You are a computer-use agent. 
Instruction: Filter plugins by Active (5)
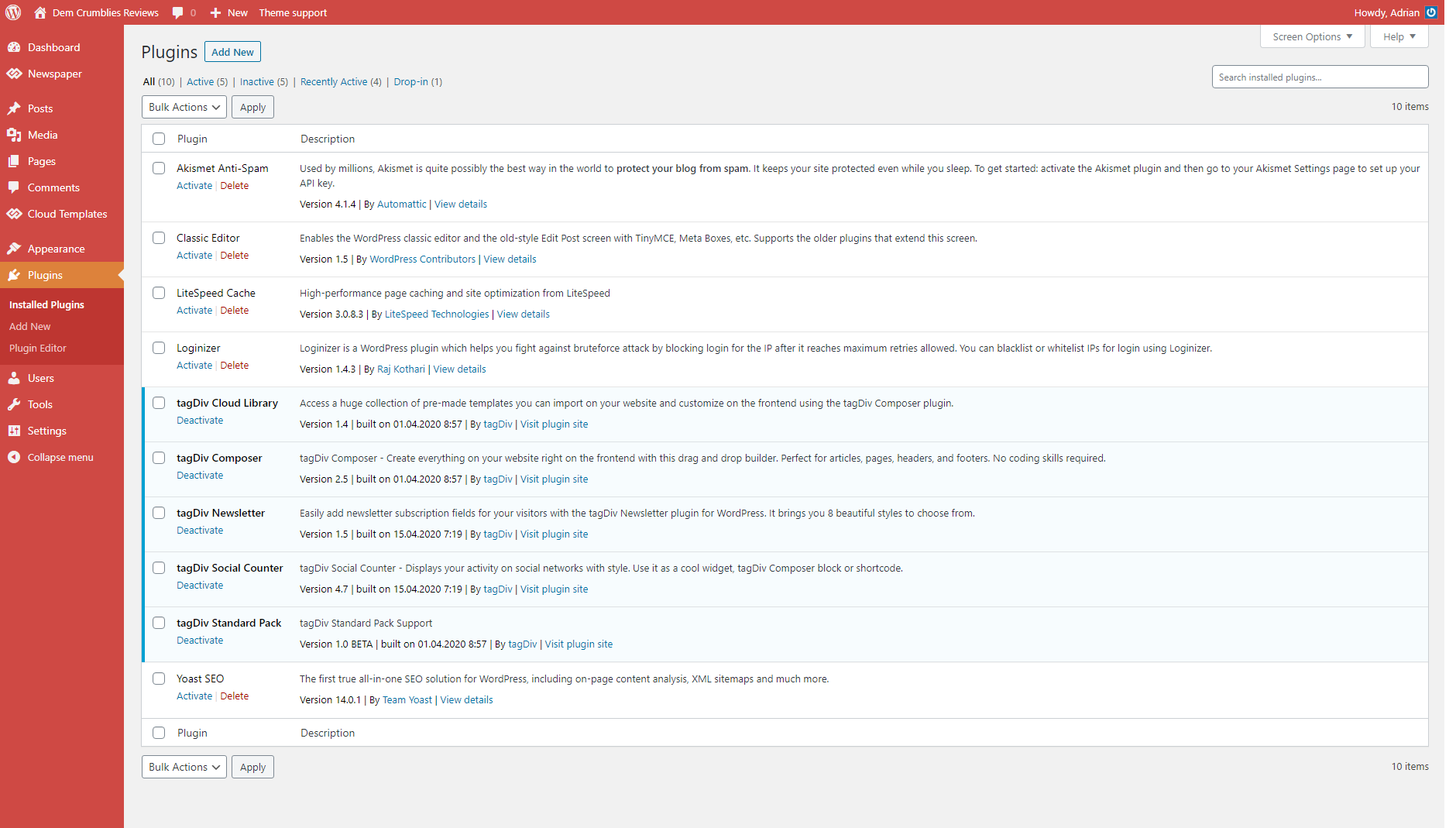pos(207,81)
